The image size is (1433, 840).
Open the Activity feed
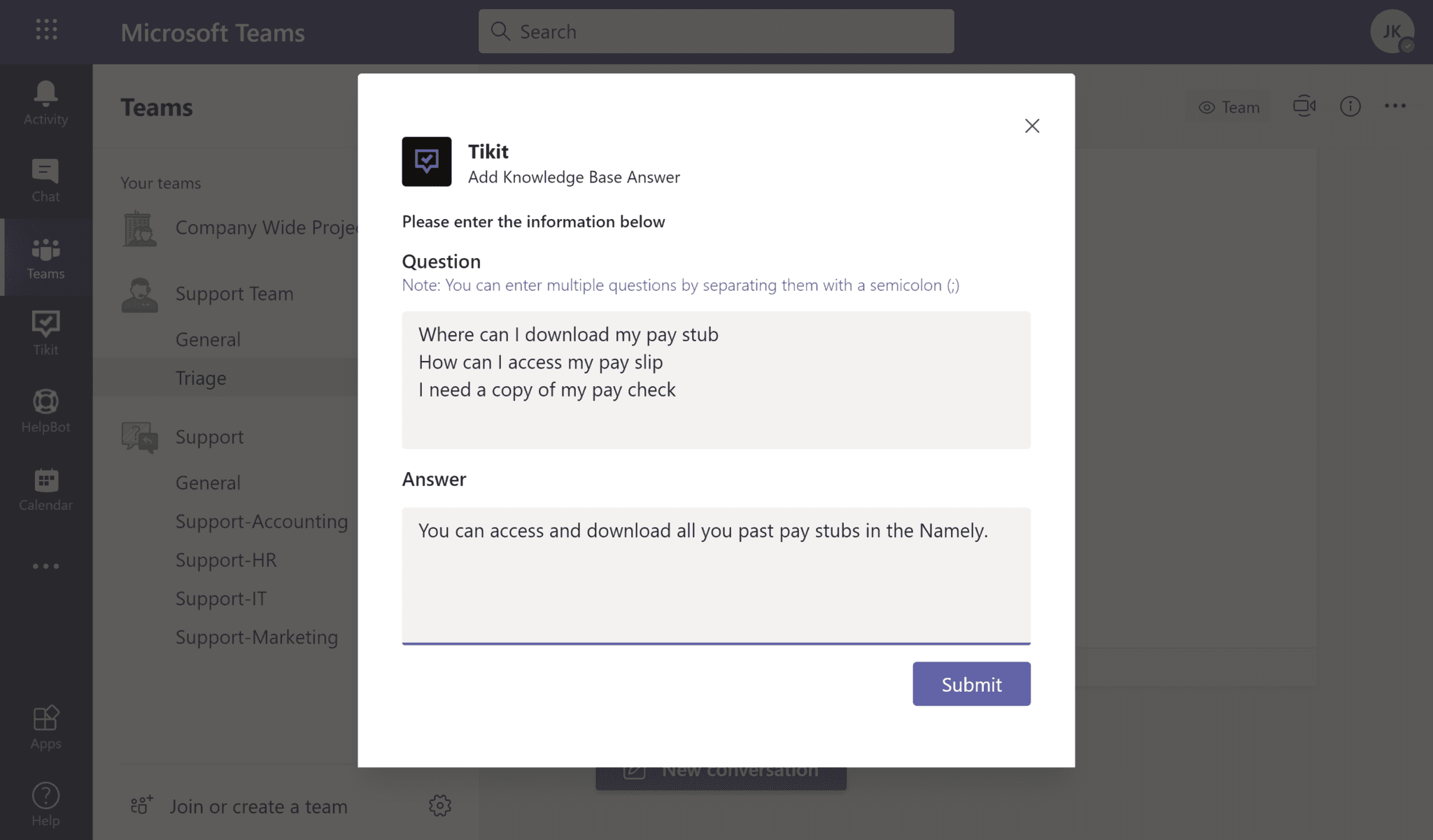tap(46, 103)
